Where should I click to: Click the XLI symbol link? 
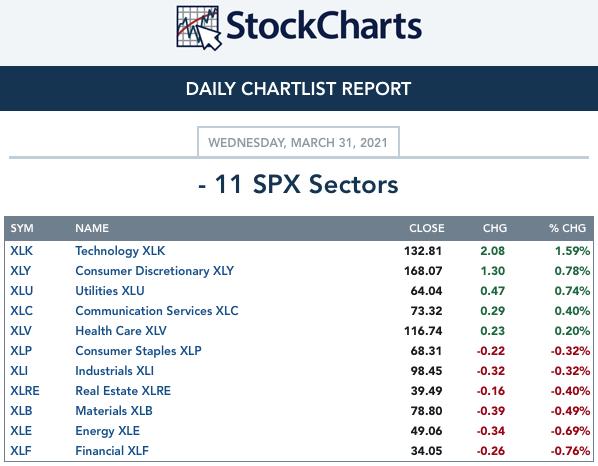(19, 371)
